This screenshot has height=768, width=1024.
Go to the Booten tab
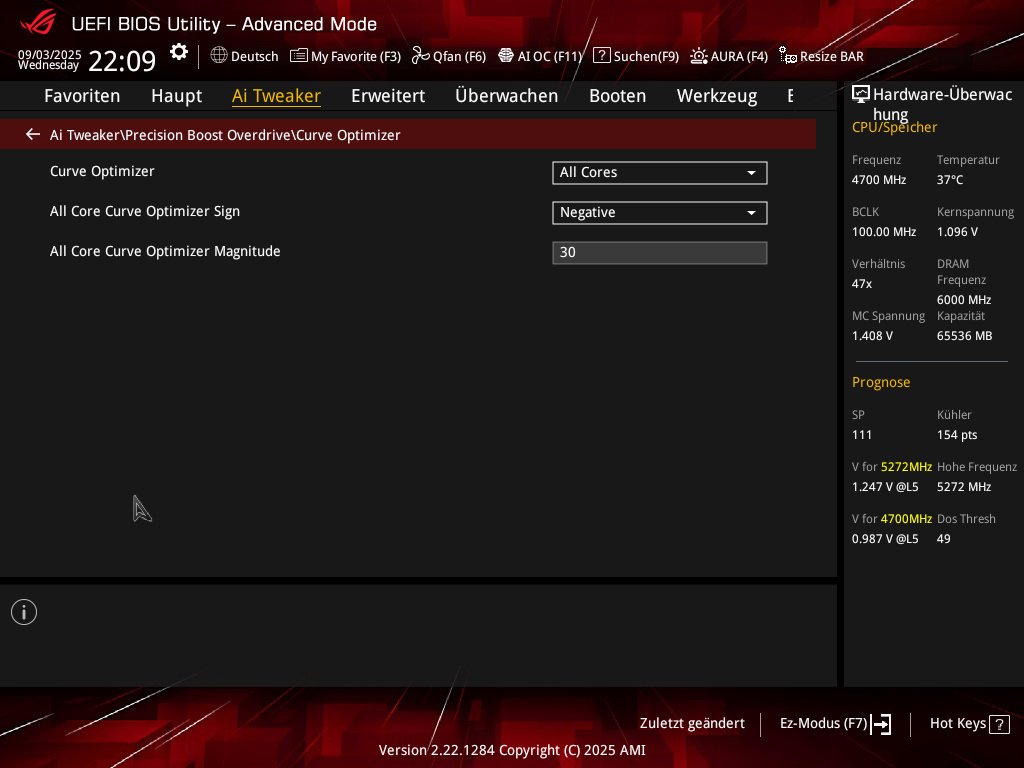click(618, 96)
